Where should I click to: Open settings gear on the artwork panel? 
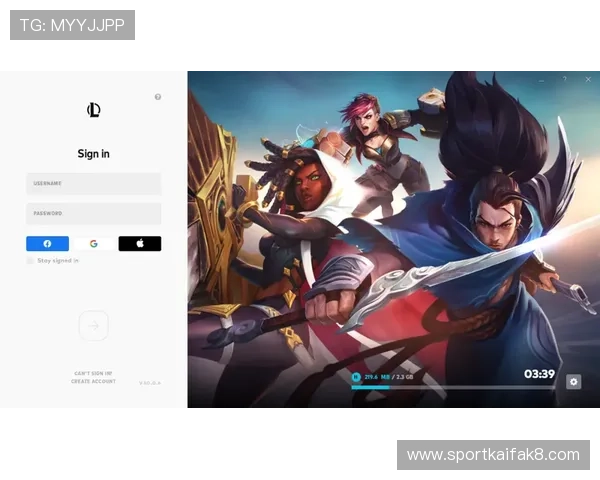(573, 381)
